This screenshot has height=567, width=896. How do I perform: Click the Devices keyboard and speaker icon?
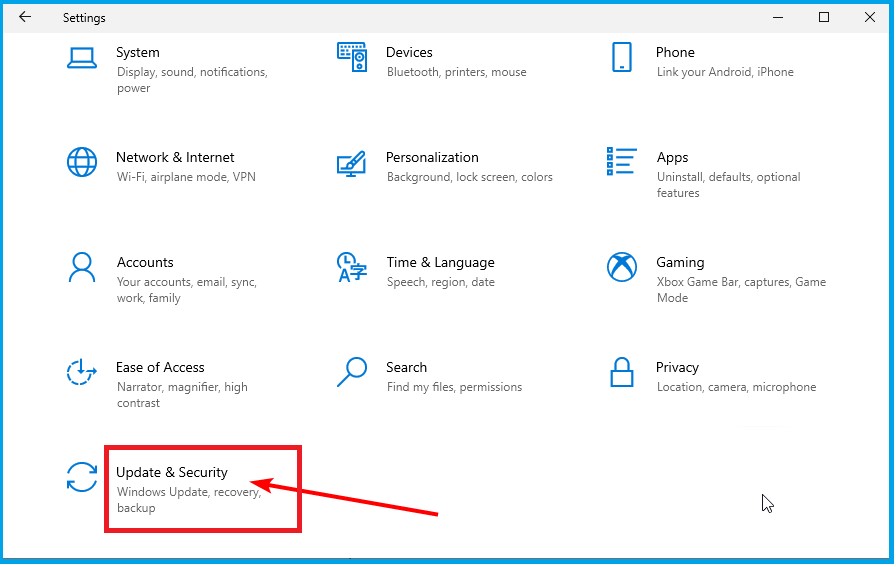(351, 57)
